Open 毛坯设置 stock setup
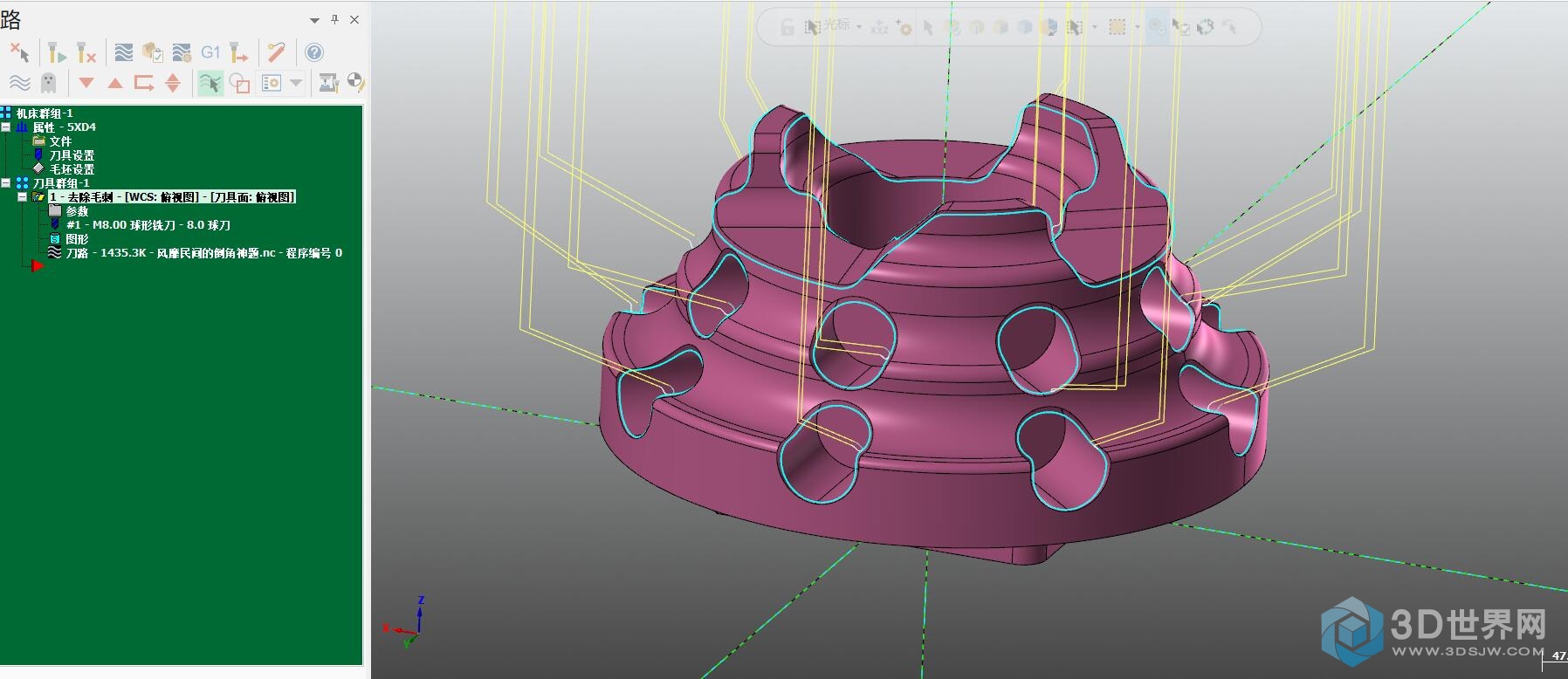The width and height of the screenshot is (1568, 679). point(72,169)
